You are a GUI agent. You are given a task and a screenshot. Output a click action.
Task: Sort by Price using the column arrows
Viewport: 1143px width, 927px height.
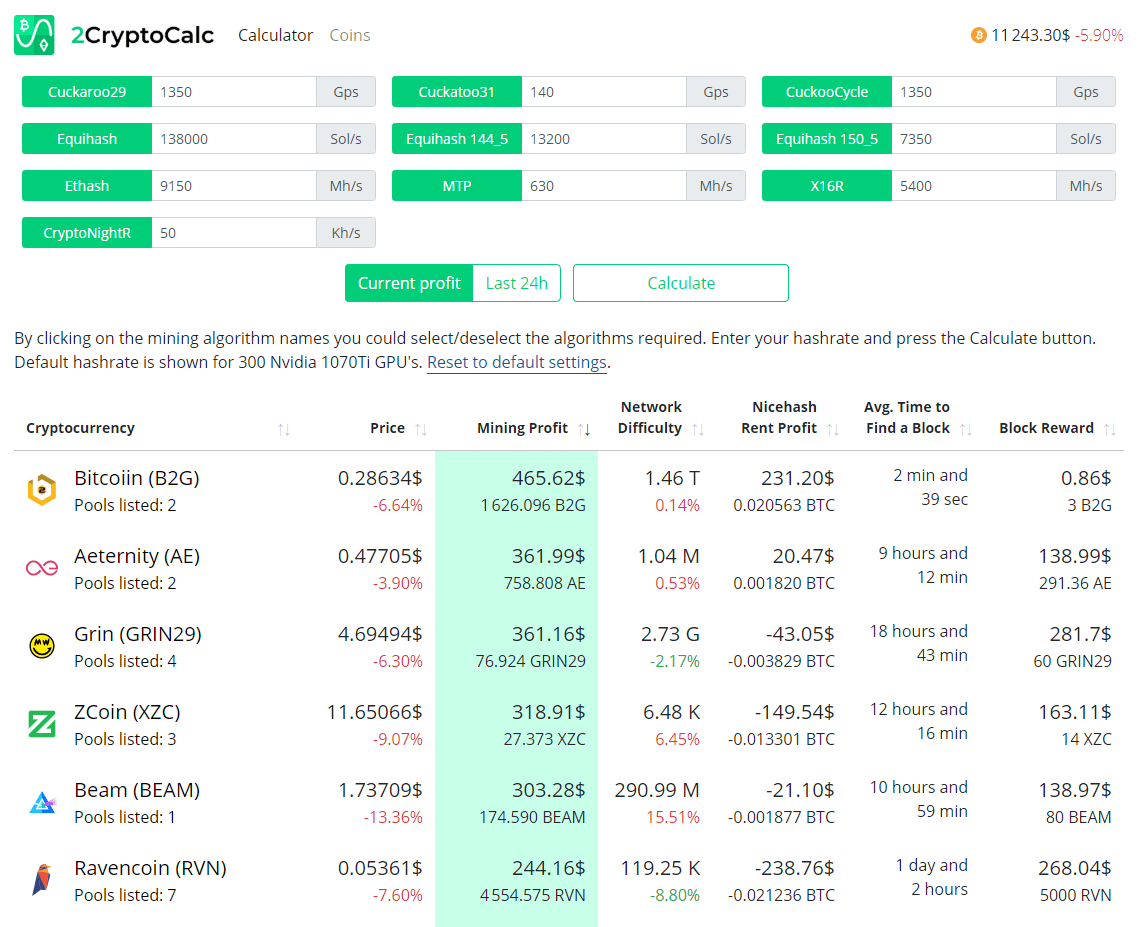coord(421,429)
